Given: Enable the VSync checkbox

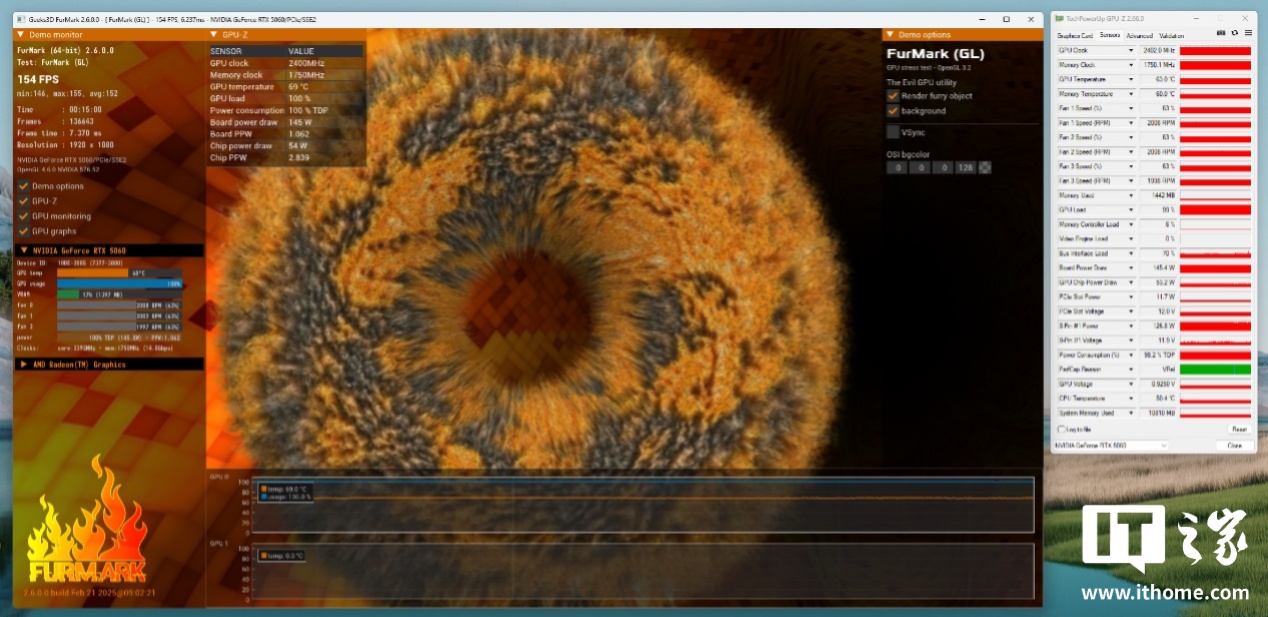Looking at the screenshot, I should 893,131.
